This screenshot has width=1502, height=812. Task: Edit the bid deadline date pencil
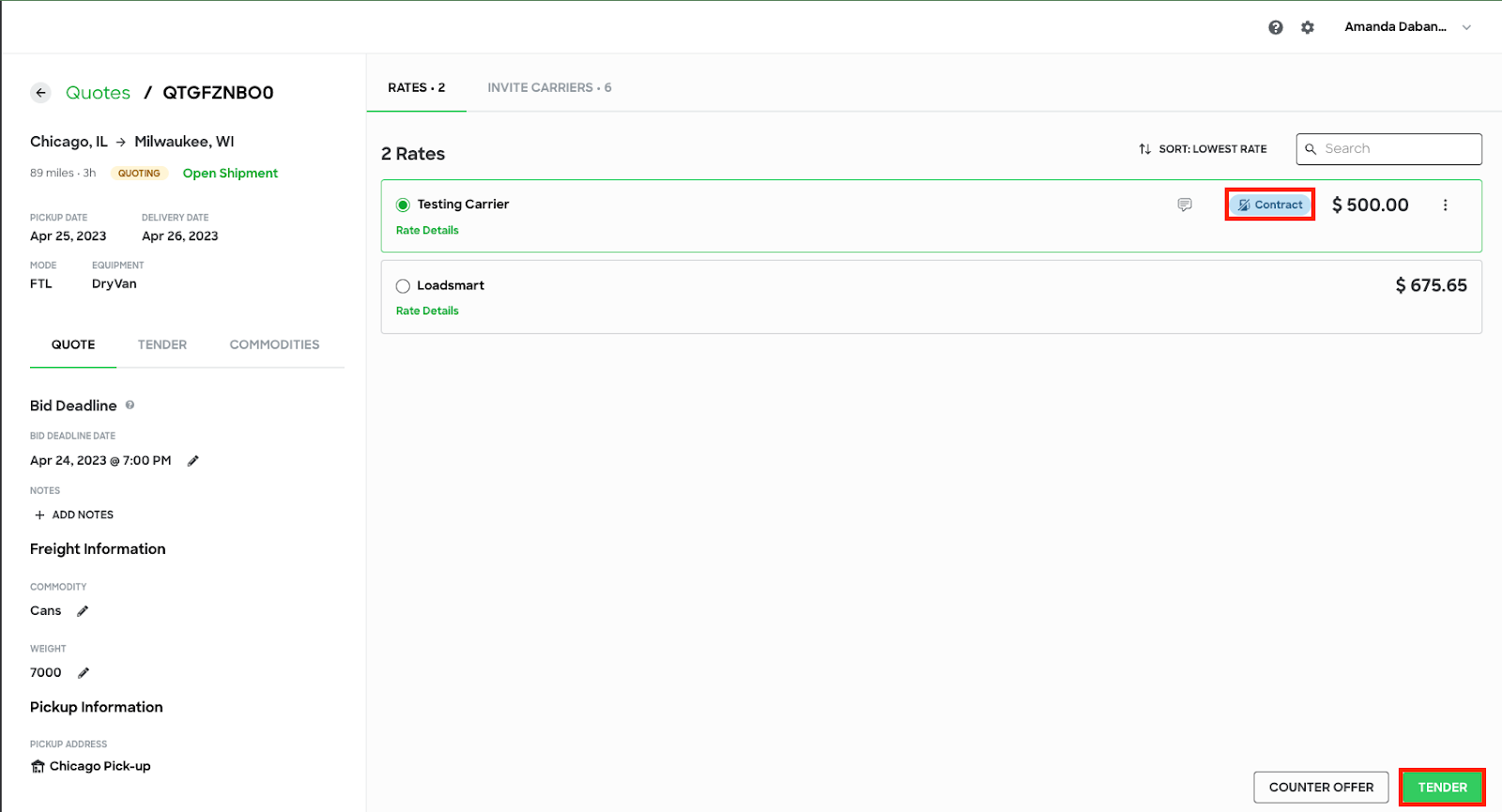tap(192, 461)
